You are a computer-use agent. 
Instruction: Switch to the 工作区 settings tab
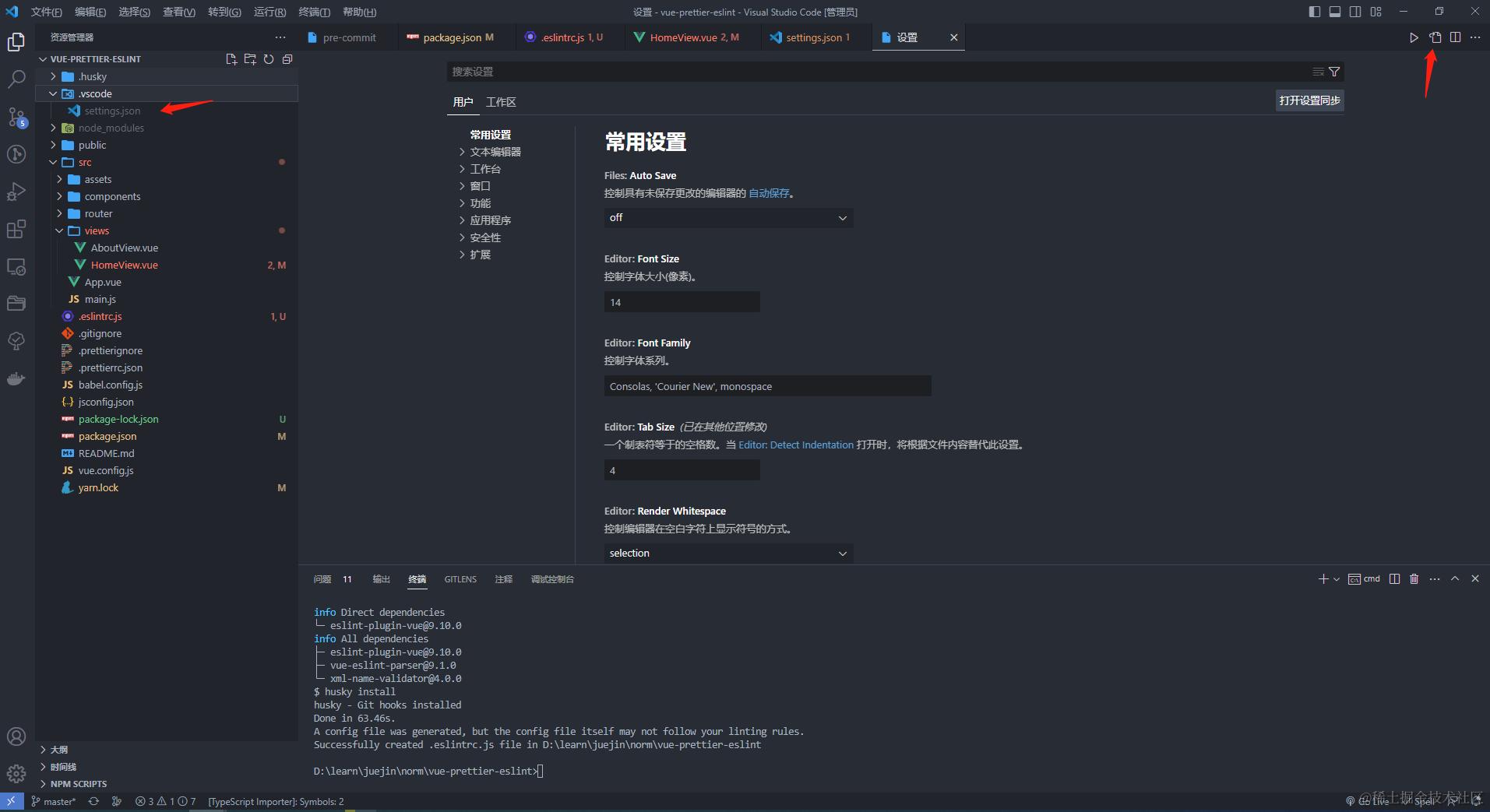[501, 102]
